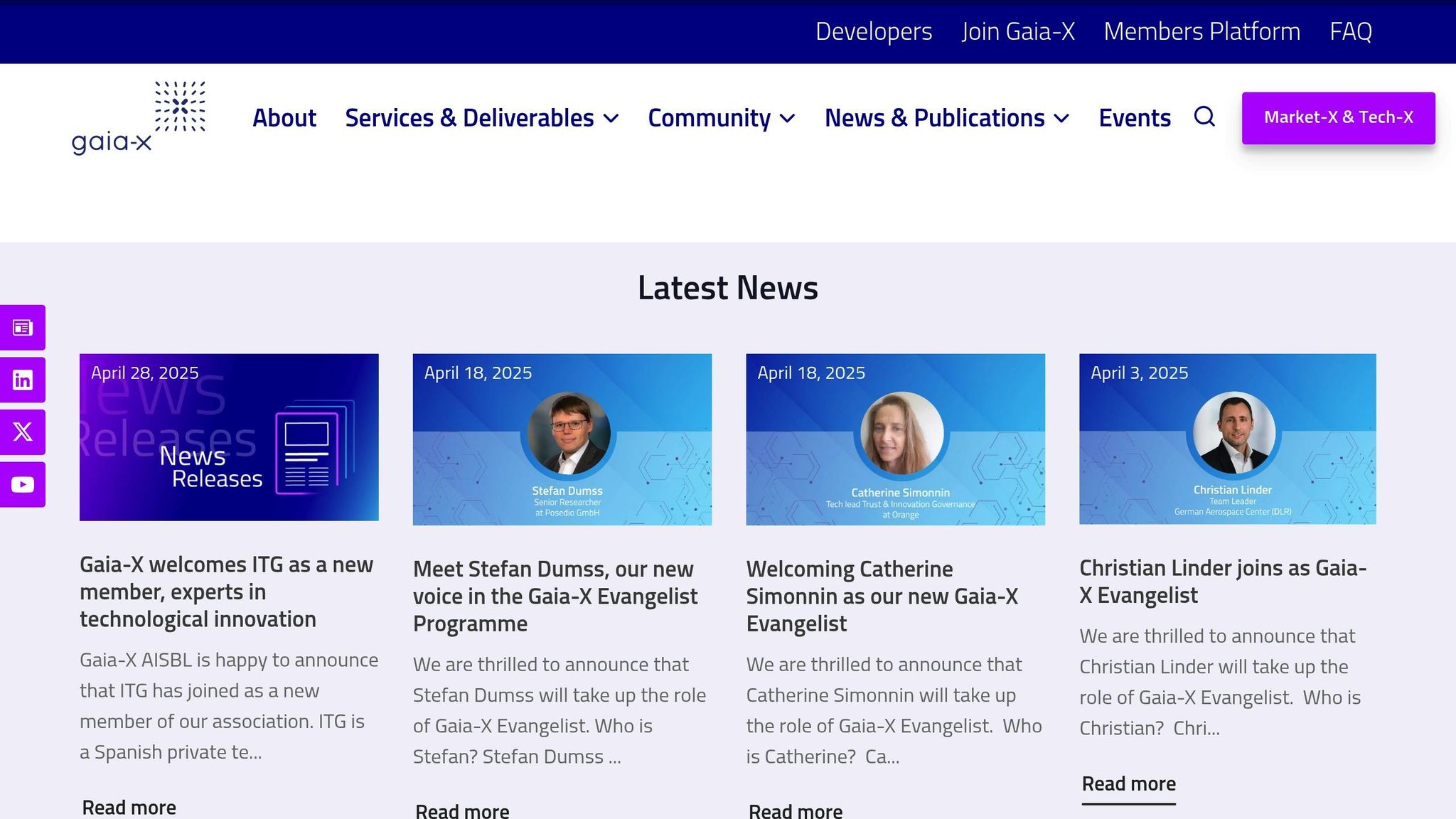
Task: Open the X (Twitter) sidebar icon
Action: [23, 432]
